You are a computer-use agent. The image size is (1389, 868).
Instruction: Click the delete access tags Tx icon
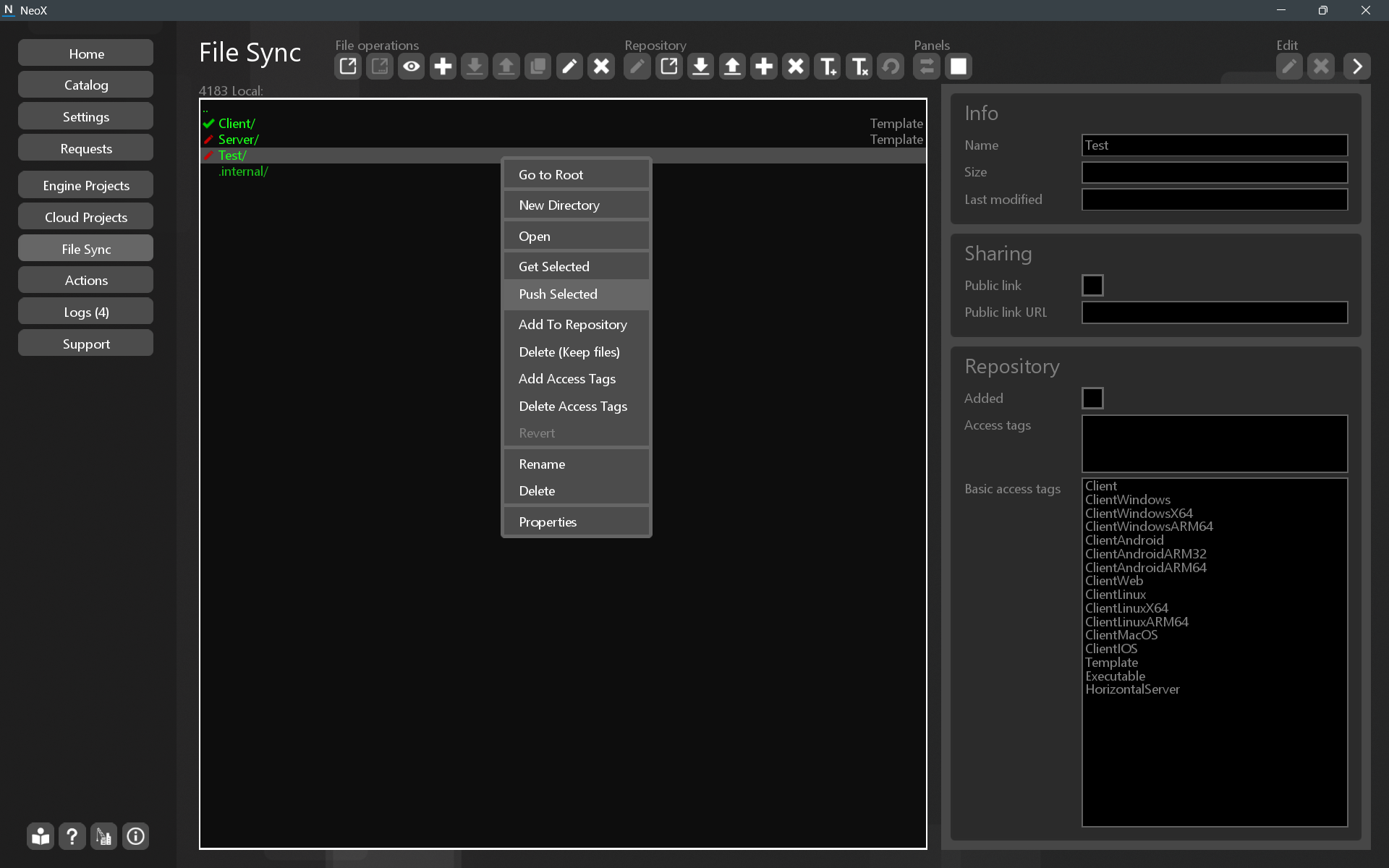[859, 67]
